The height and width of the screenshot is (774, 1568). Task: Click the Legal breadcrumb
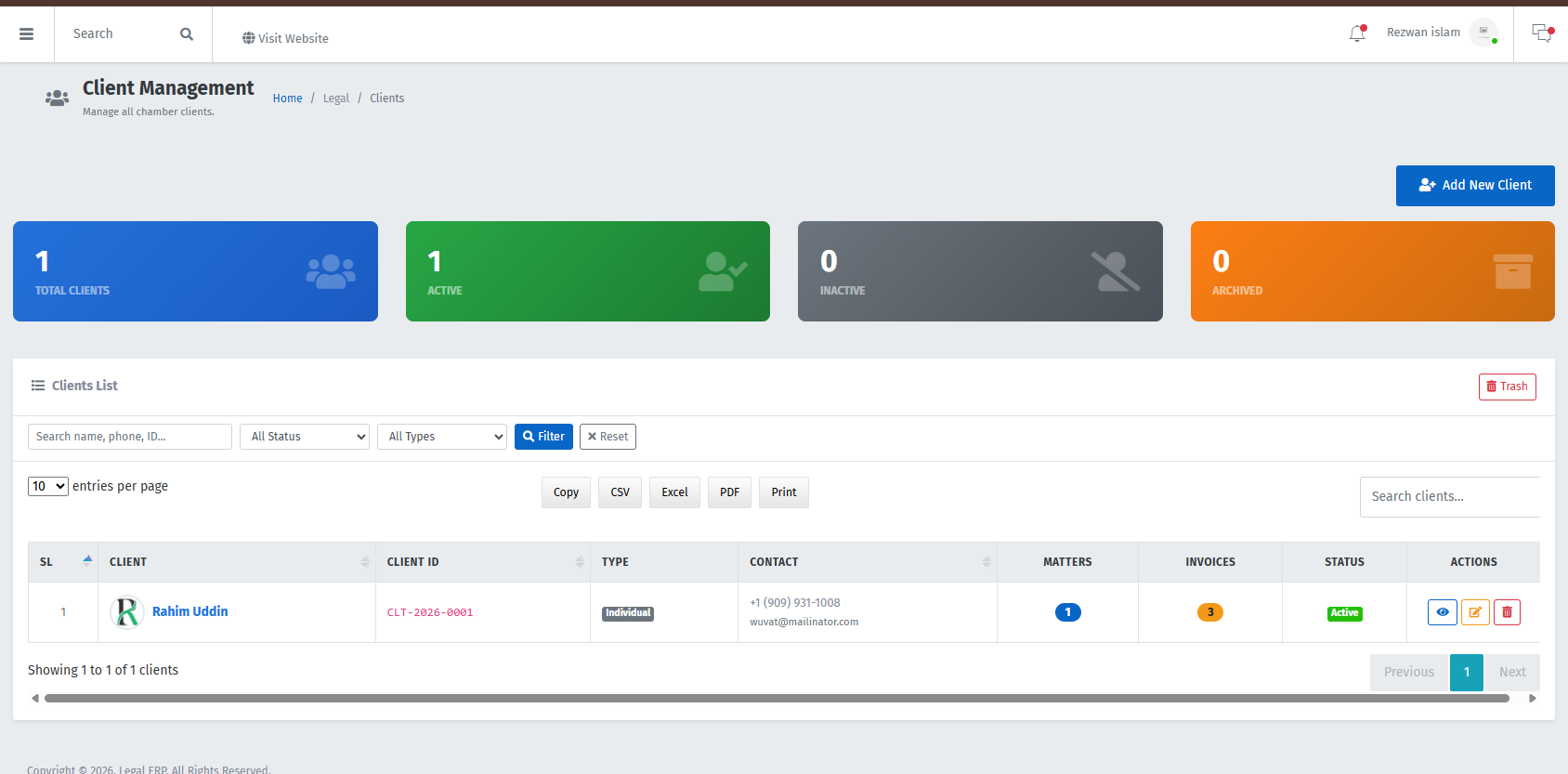[x=336, y=98]
